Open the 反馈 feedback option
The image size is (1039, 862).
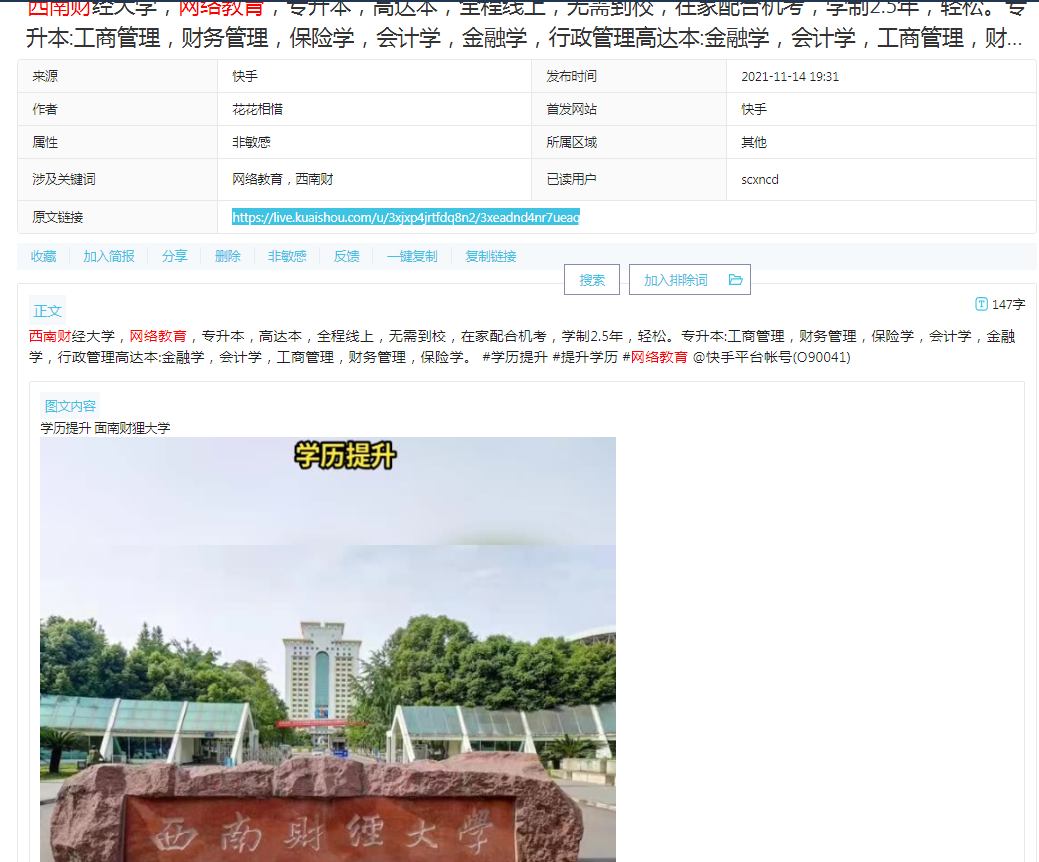[x=346, y=256]
